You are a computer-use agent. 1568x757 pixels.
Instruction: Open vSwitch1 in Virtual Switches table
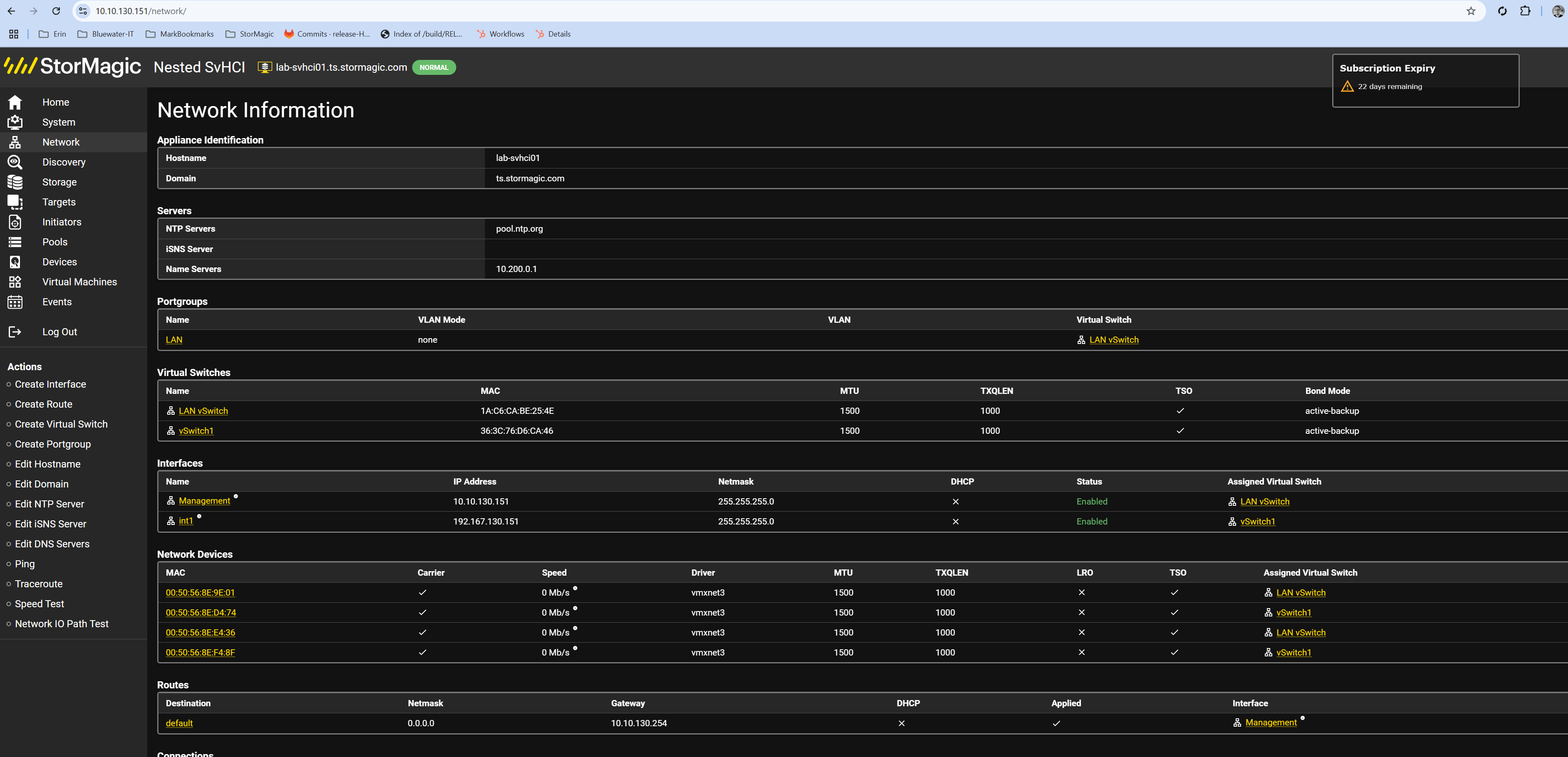[196, 431]
